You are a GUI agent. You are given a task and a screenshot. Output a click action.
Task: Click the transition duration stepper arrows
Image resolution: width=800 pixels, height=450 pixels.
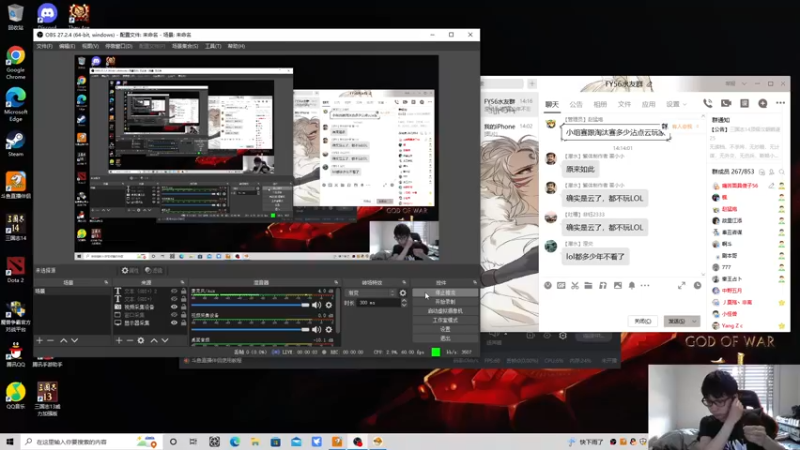point(404,303)
